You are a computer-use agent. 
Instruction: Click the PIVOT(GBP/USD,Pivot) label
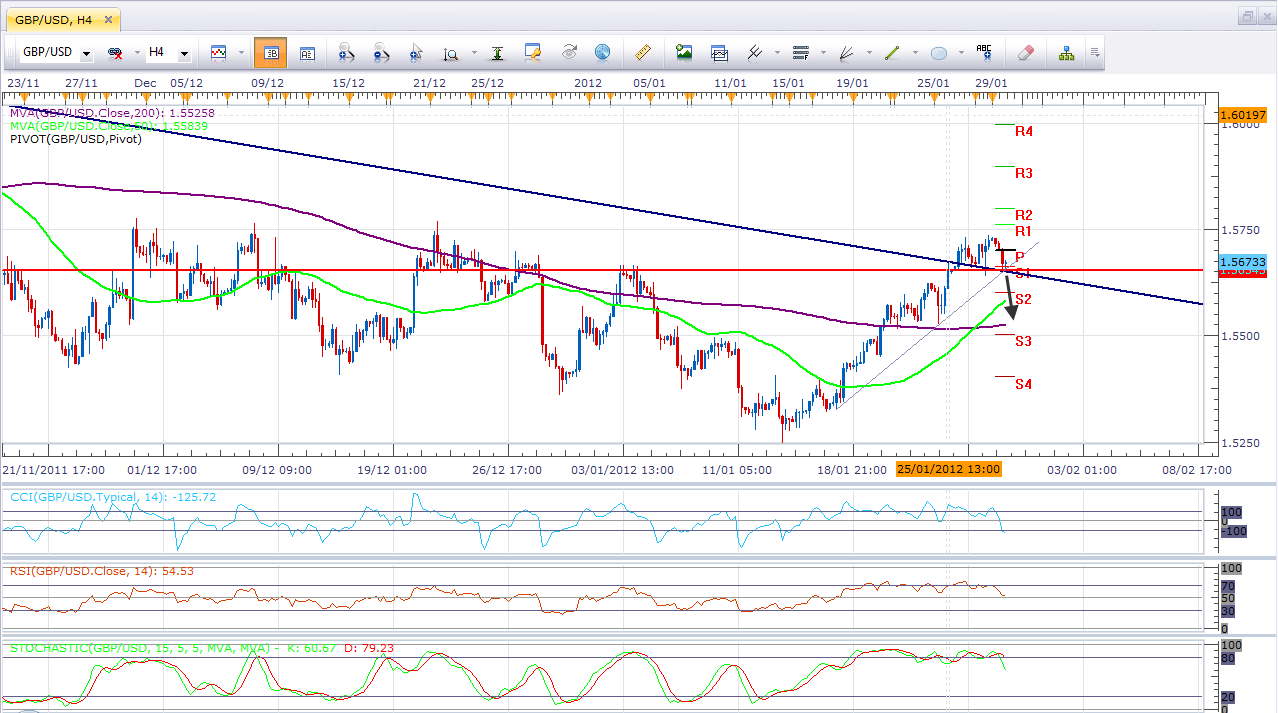point(76,139)
